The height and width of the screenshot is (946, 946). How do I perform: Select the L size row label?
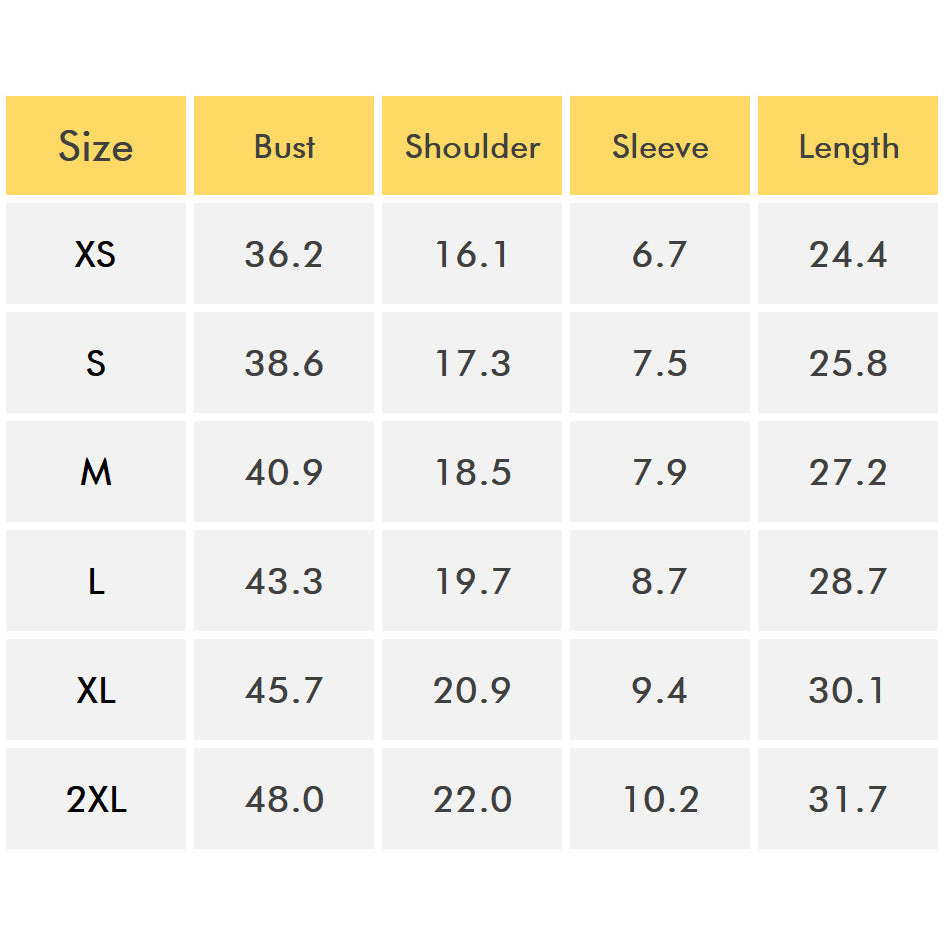[96, 581]
